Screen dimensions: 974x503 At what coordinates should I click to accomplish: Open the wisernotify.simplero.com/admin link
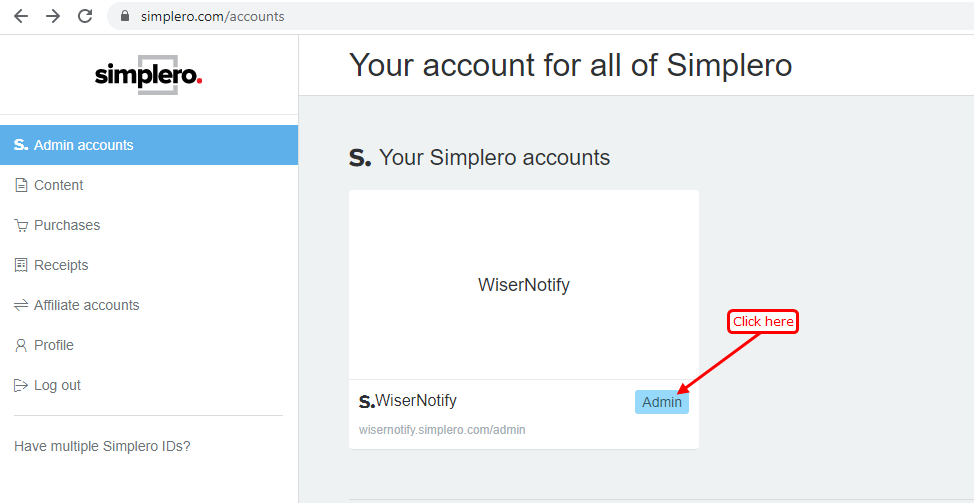(x=442, y=430)
